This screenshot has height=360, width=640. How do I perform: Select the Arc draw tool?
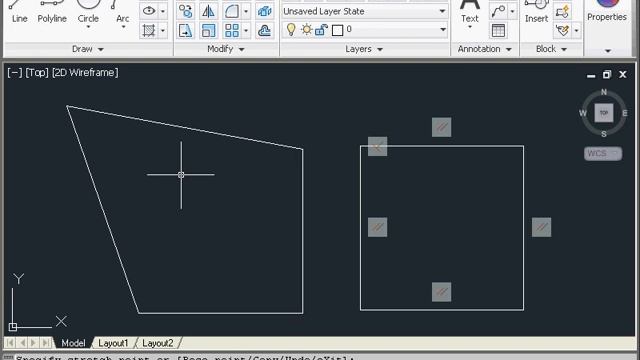(x=122, y=13)
